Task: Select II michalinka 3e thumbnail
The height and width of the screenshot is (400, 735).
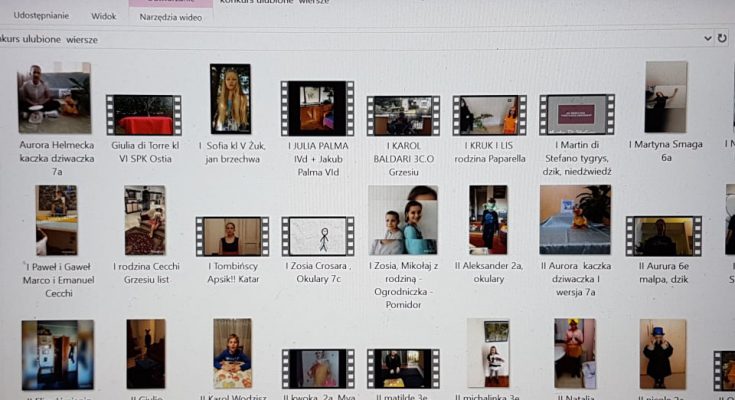Action: point(488,354)
